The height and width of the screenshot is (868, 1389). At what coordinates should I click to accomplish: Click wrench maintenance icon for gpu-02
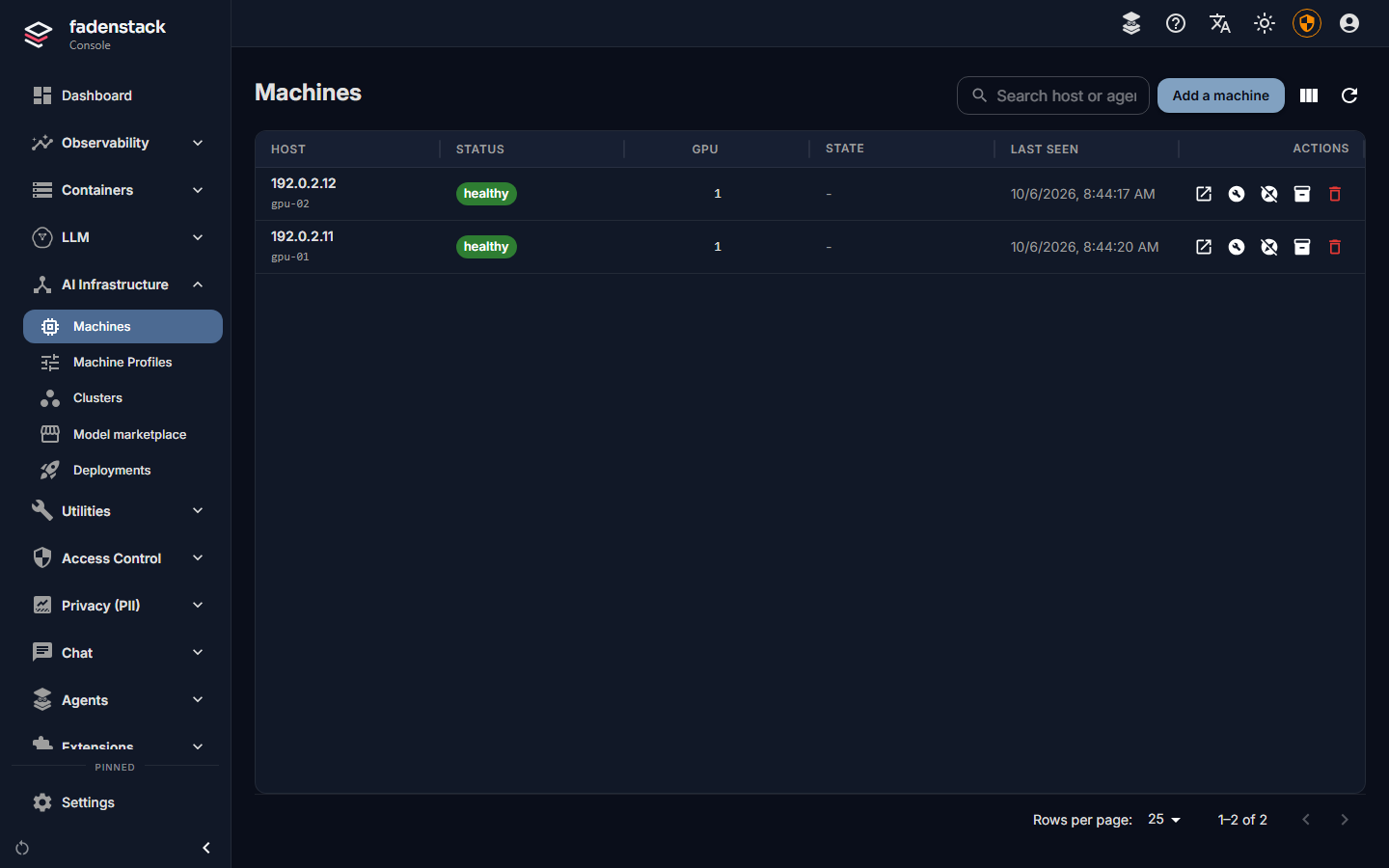pos(1237,194)
